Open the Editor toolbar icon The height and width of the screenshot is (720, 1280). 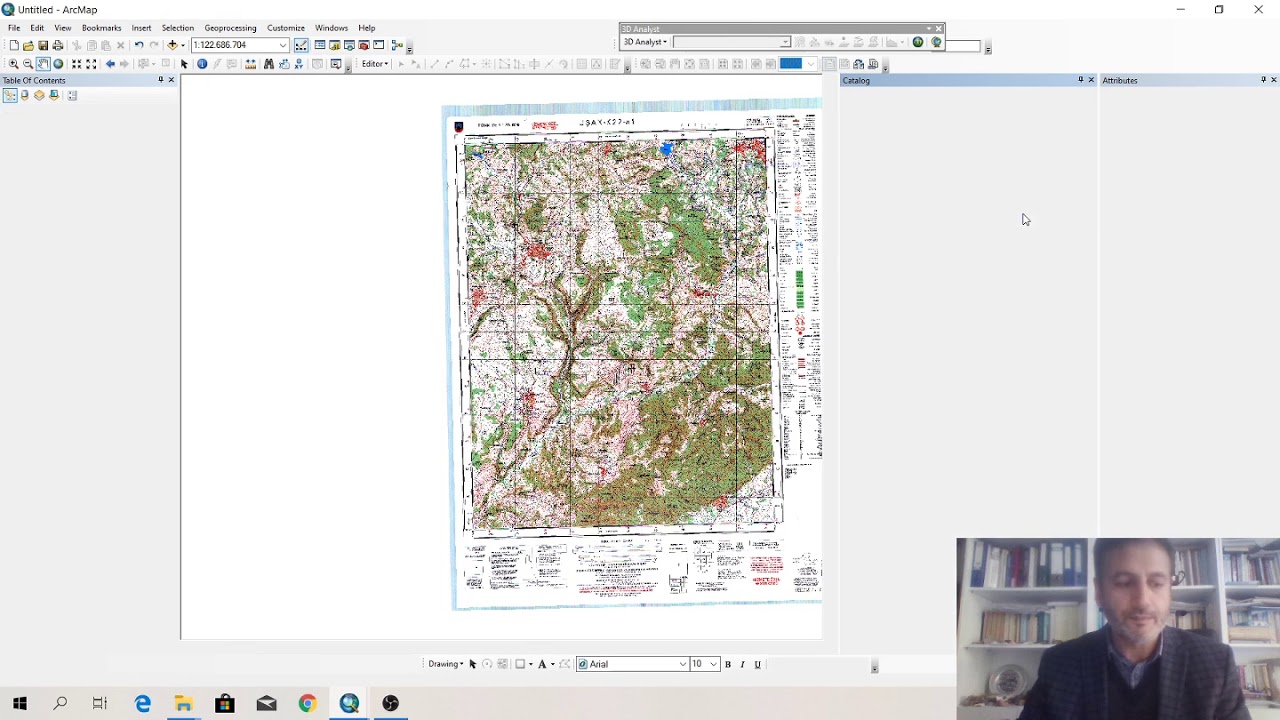tap(301, 45)
